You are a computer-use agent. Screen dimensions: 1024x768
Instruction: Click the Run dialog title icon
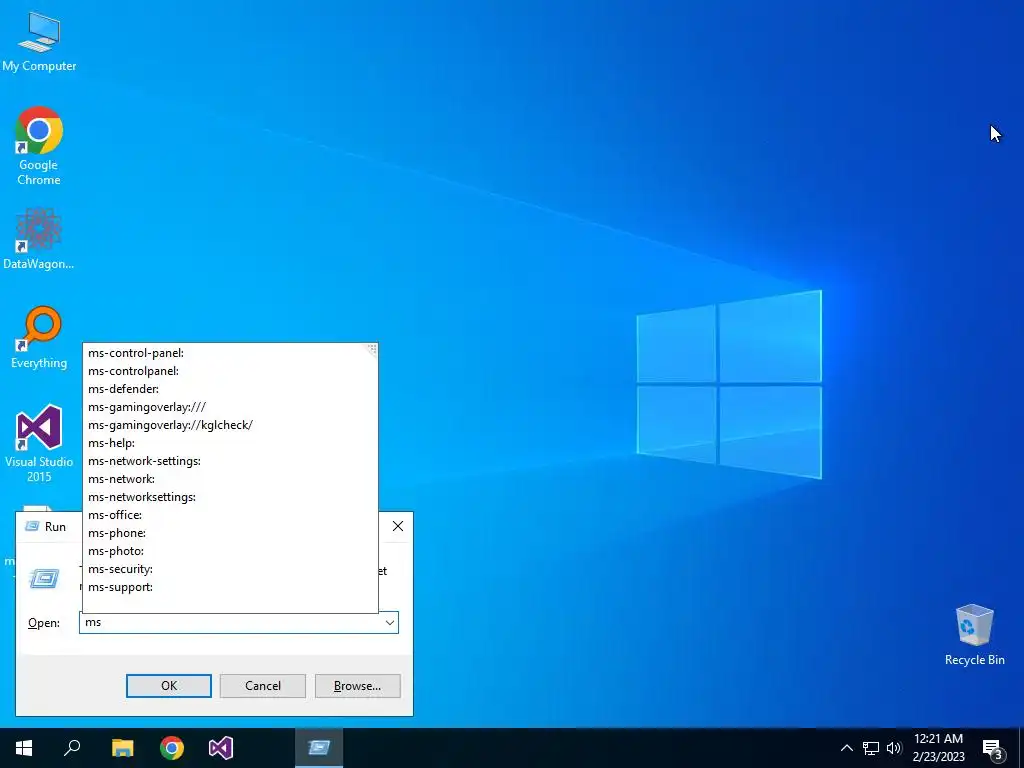coord(31,526)
